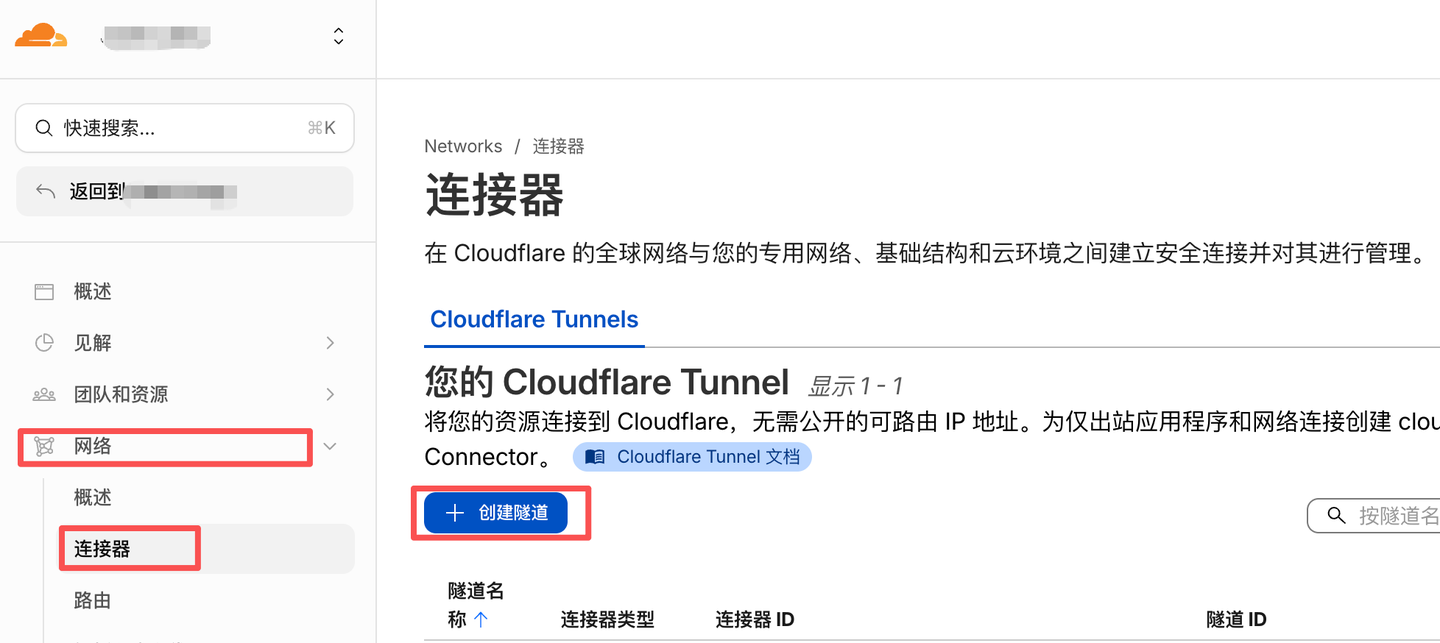The height and width of the screenshot is (643, 1440).
Task: Expand the 团队和资源 submenu chevron
Action: 330,394
